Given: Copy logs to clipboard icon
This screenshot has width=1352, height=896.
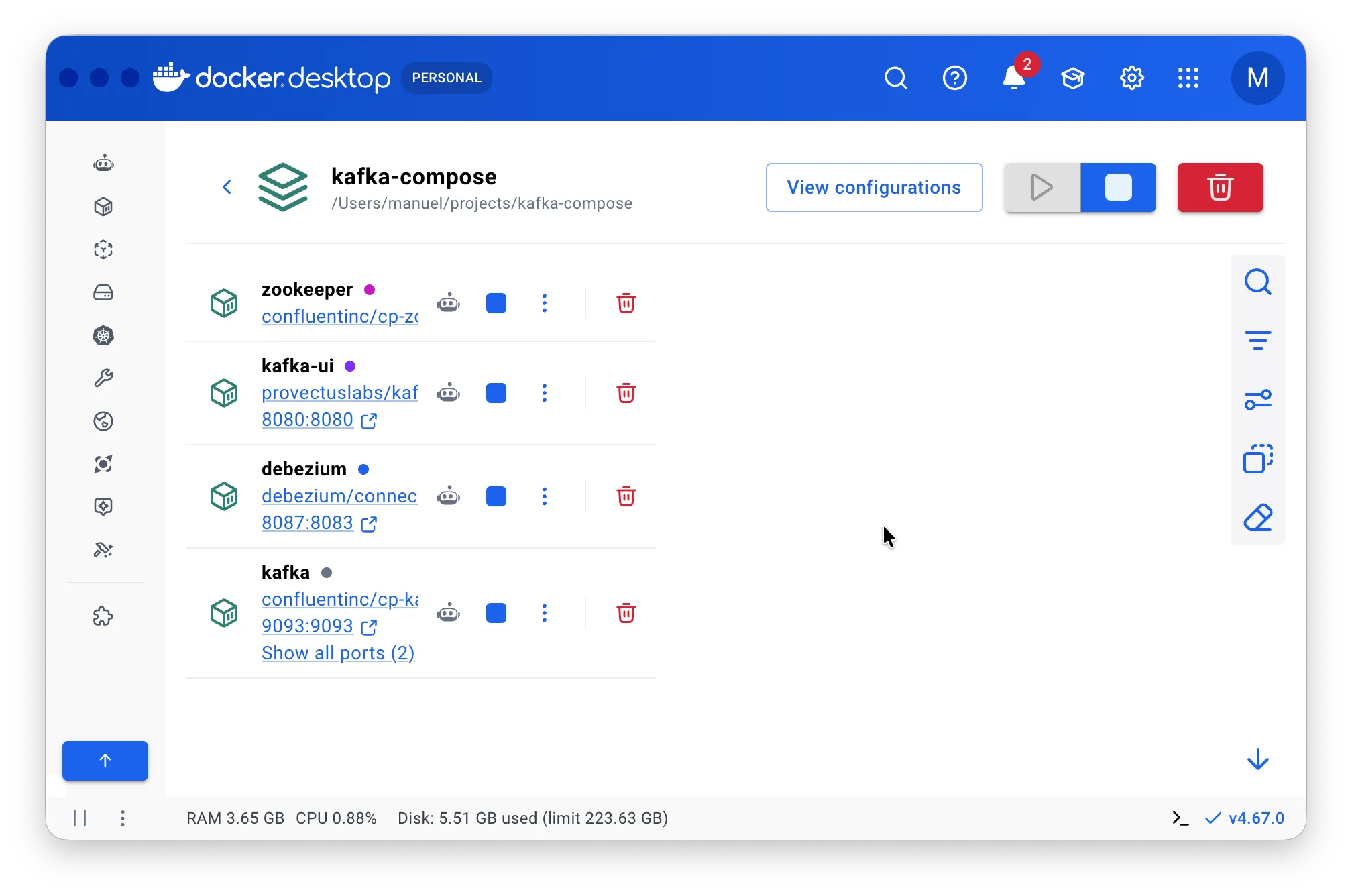Looking at the screenshot, I should coord(1258,459).
